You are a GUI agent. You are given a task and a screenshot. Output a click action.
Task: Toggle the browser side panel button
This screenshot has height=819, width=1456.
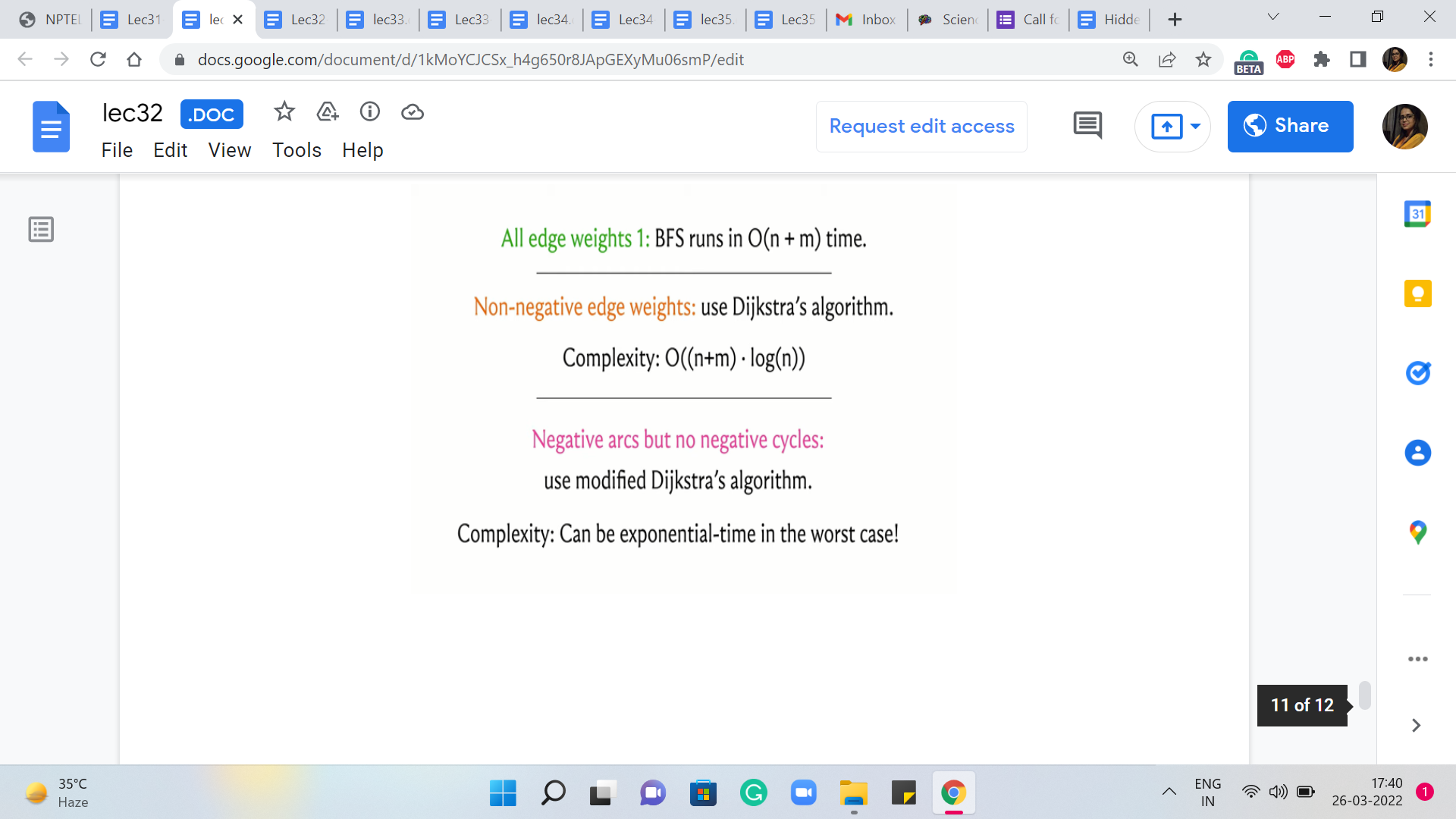1357,59
